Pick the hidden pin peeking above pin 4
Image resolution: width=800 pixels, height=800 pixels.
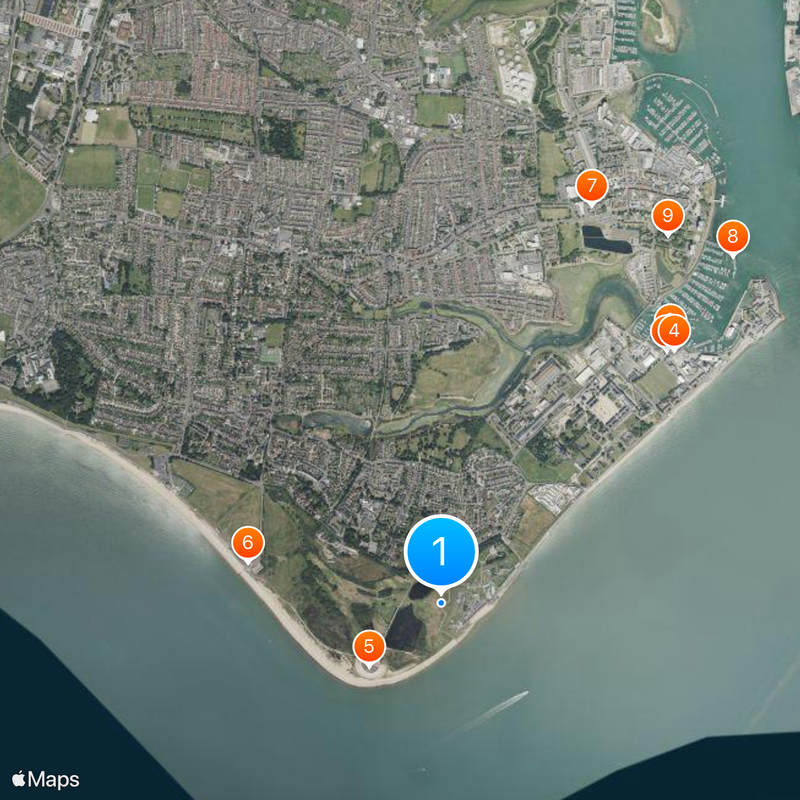pyautogui.click(x=670, y=309)
